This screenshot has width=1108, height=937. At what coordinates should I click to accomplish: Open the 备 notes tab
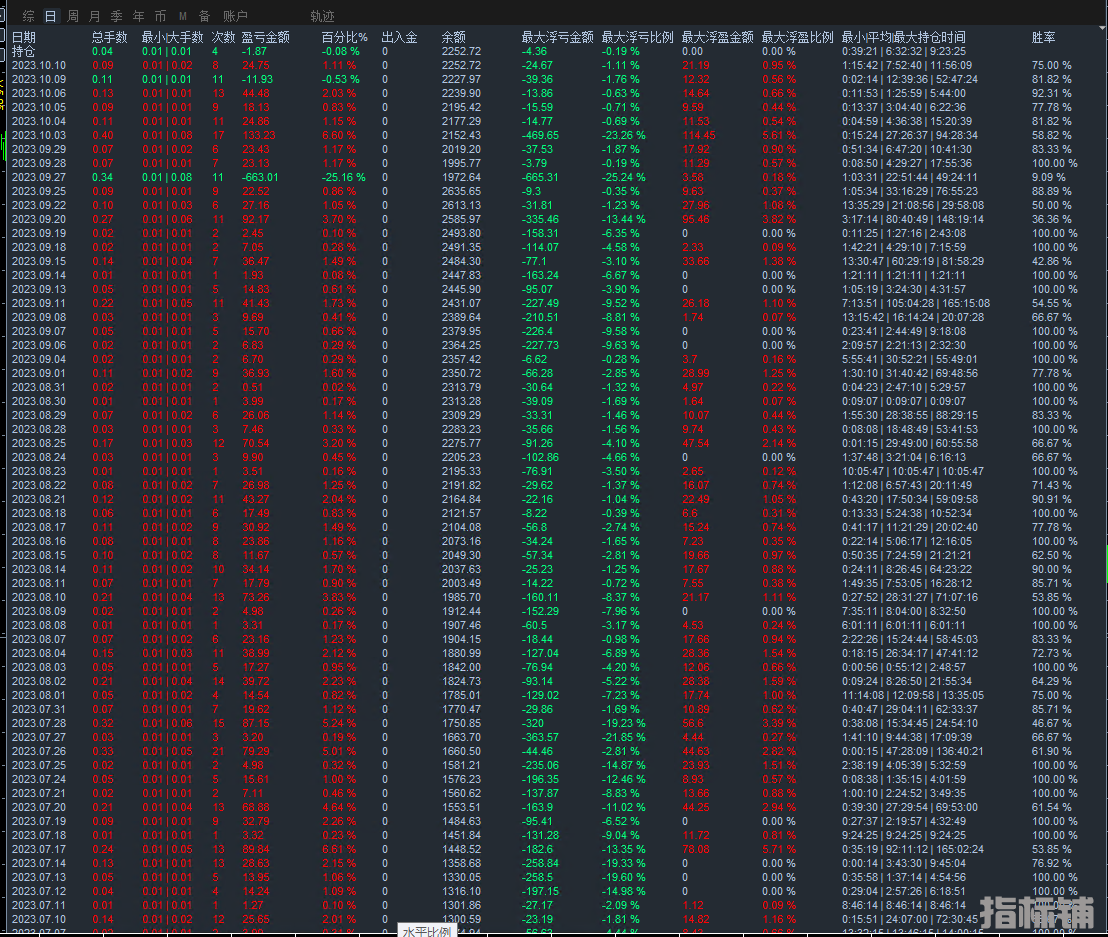204,16
